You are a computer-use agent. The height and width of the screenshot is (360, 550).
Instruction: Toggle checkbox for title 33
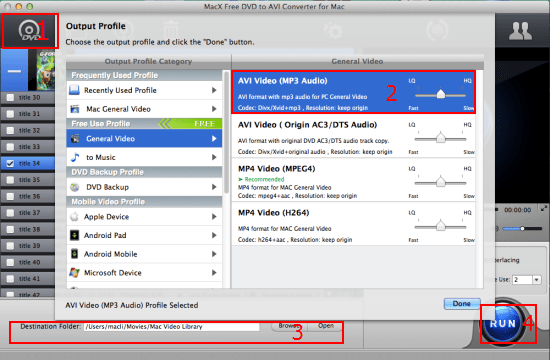[10, 147]
